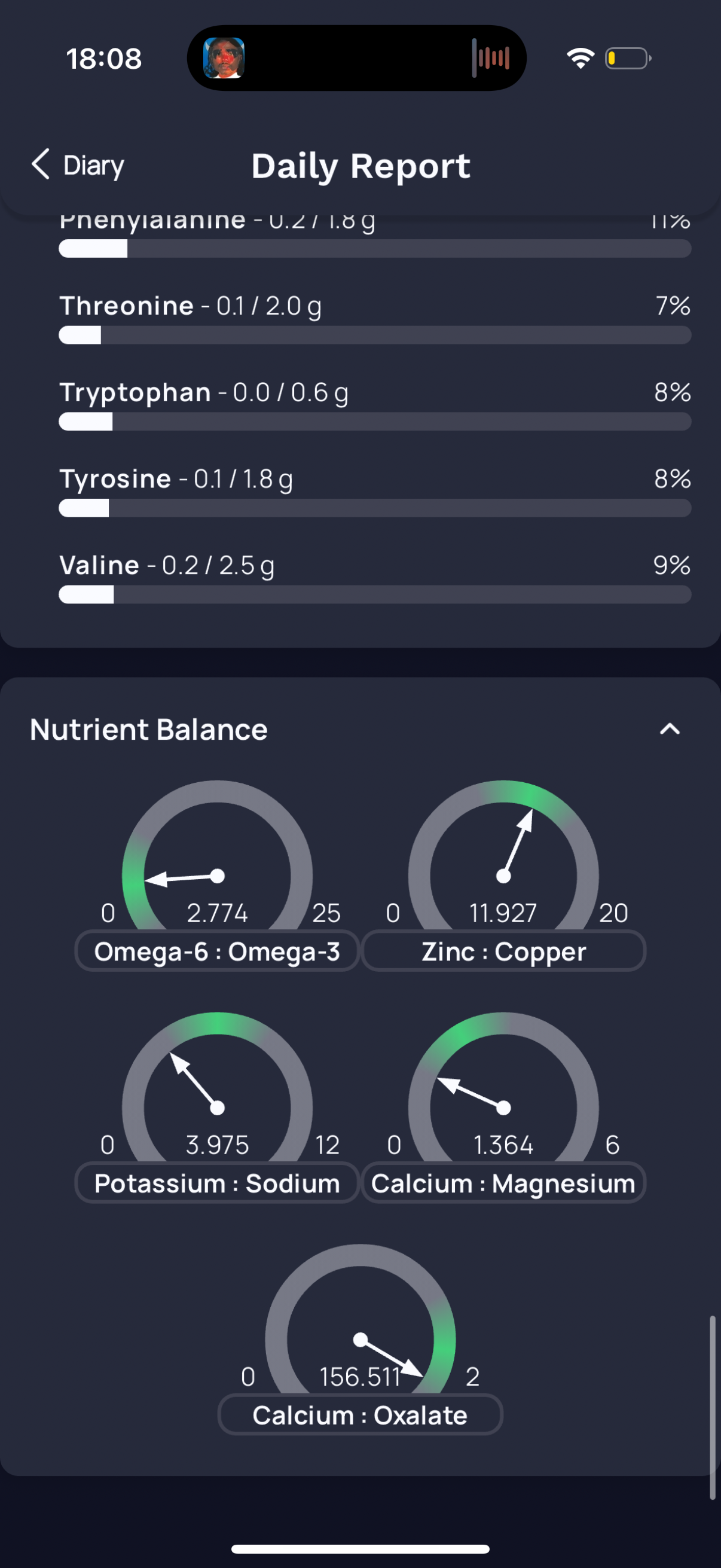Collapse the Nutrient Balance section chevron
The width and height of the screenshot is (721, 1568).
pyautogui.click(x=669, y=728)
